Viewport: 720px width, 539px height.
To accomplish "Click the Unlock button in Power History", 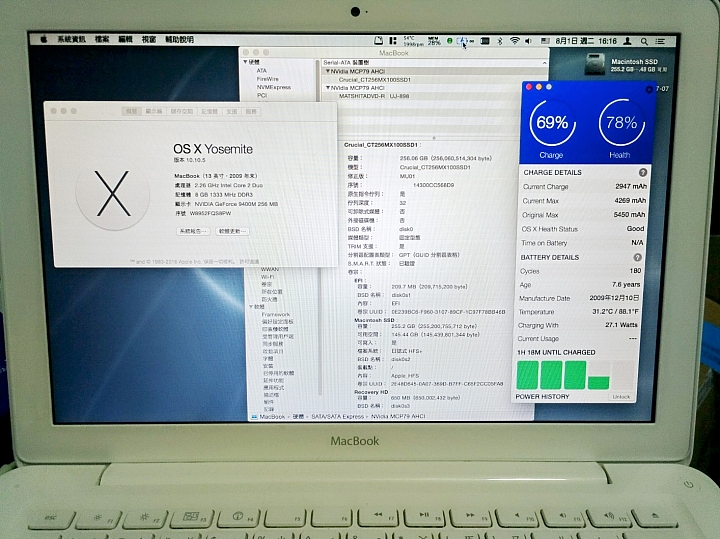I will [x=621, y=397].
